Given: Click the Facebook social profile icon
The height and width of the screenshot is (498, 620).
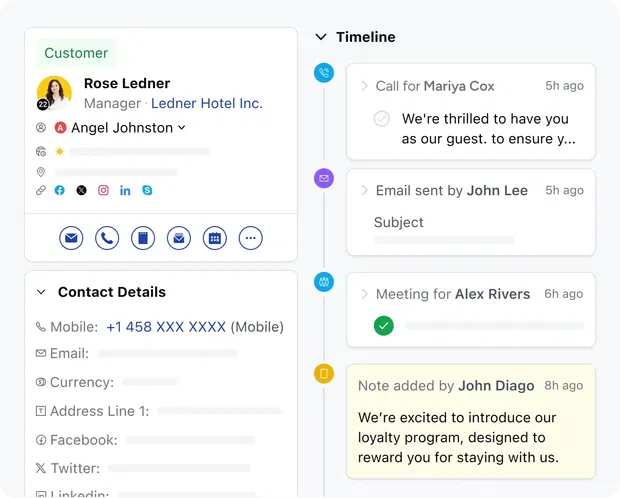Looking at the screenshot, I should [60, 190].
